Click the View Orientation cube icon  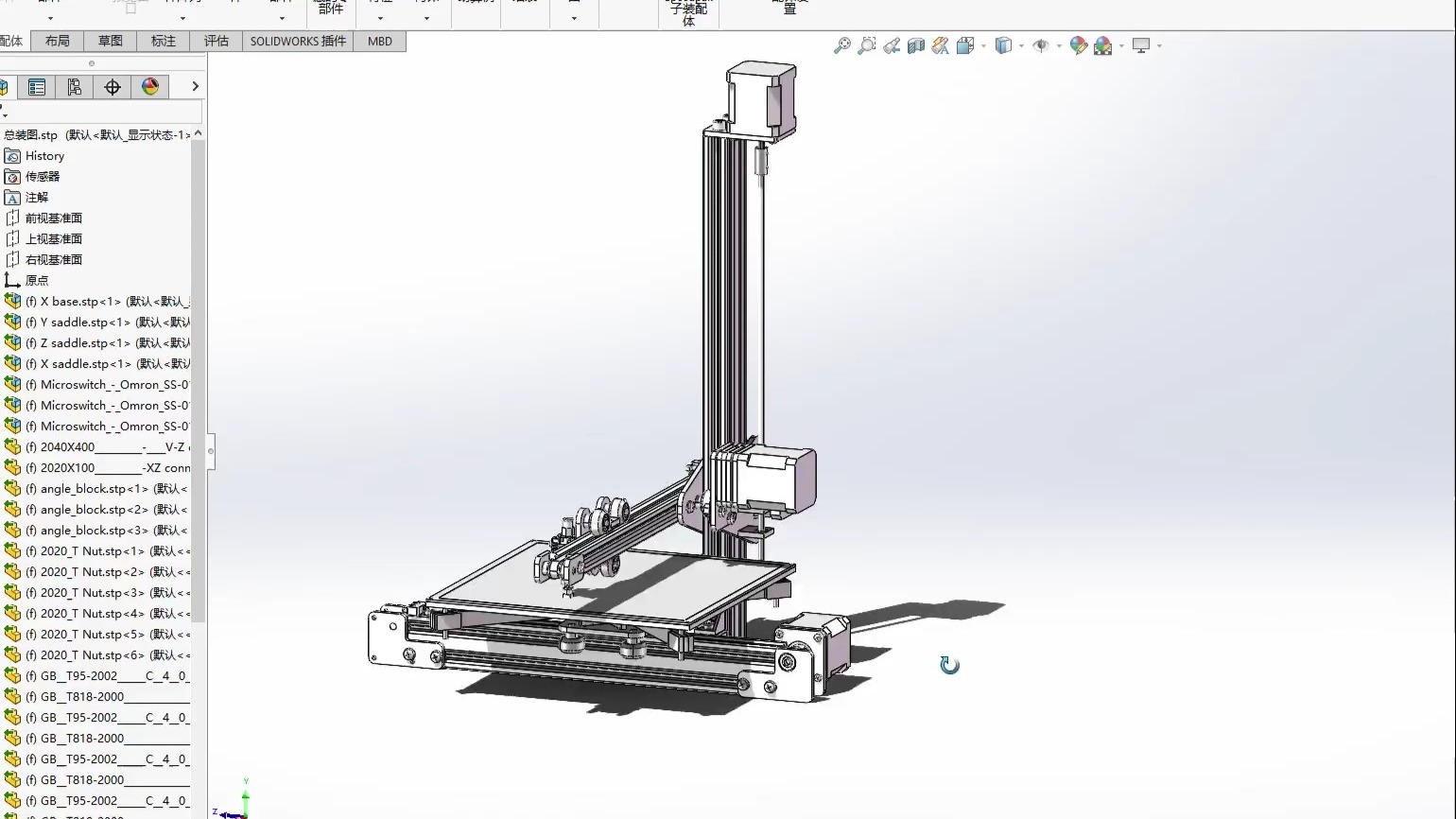(964, 45)
